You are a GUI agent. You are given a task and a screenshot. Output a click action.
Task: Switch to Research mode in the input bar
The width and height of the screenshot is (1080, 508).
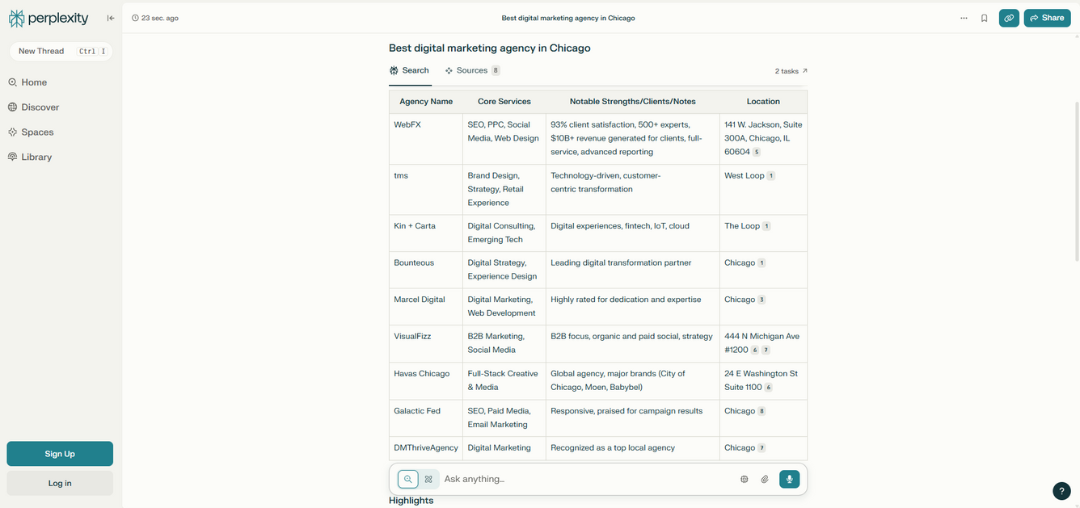click(x=428, y=479)
